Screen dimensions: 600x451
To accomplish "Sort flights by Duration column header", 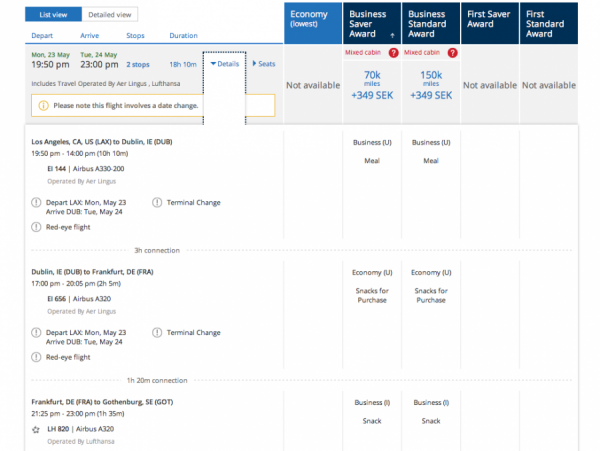I will (183, 34).
